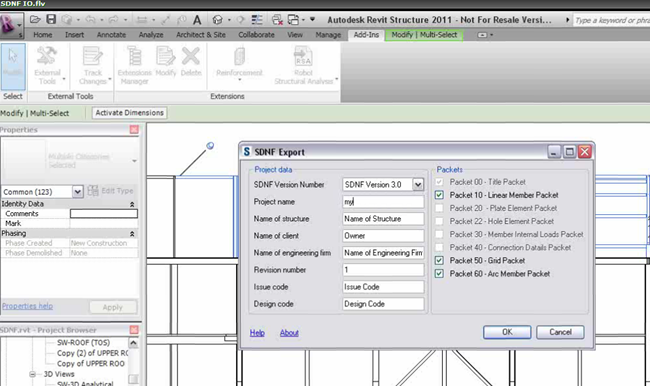
Task: Click the Default 3D View house icon
Action: click(x=218, y=19)
